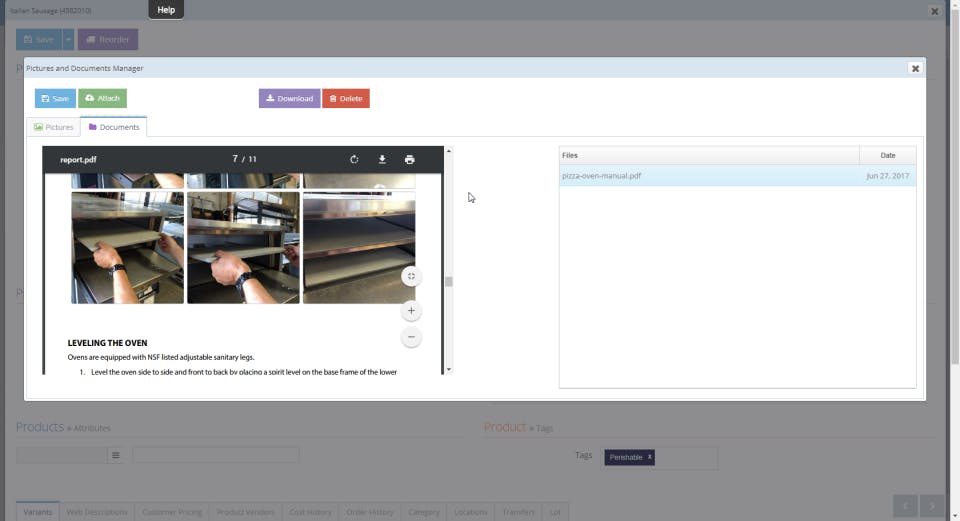
Task: Open the Help tooltip button
Action: point(166,10)
